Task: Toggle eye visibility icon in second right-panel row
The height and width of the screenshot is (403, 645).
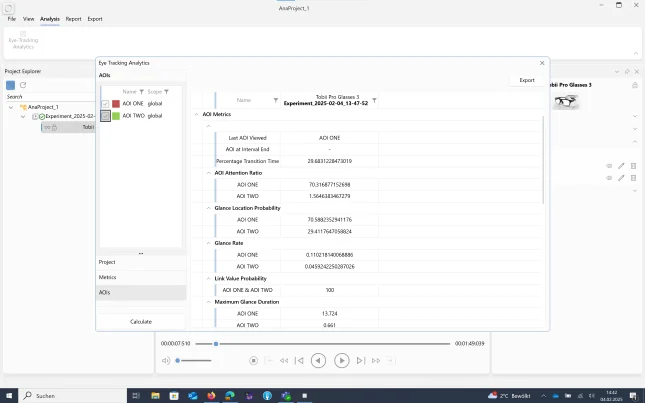Action: [x=609, y=178]
